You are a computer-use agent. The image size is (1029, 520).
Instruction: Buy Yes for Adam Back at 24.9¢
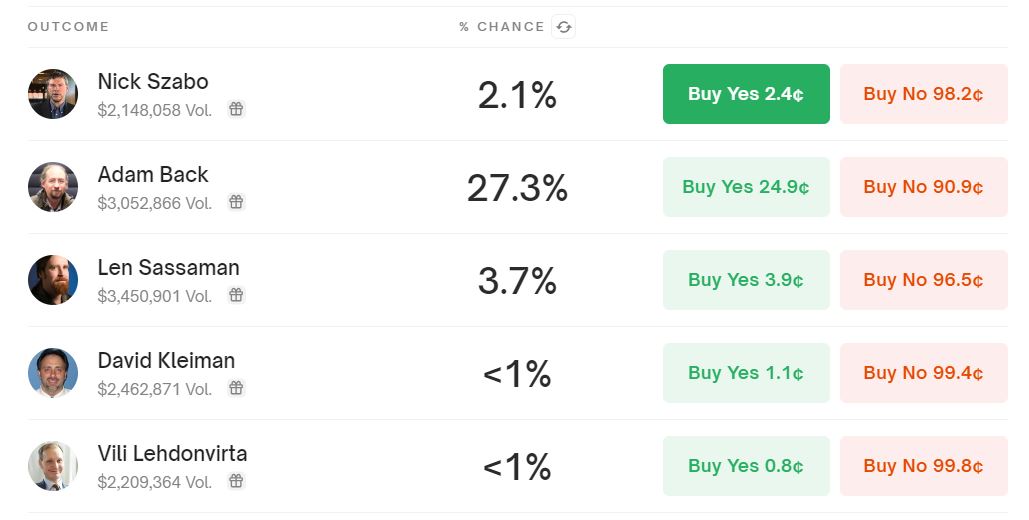(746, 187)
